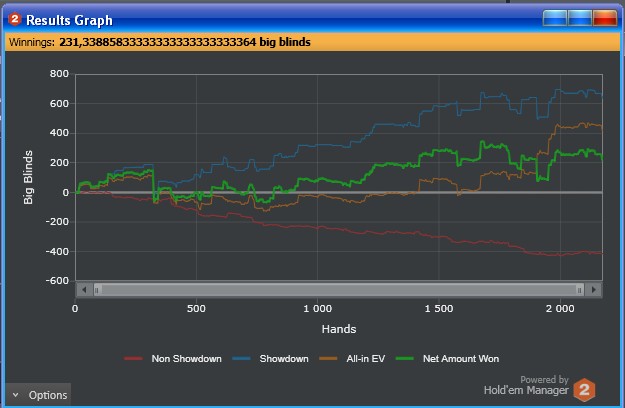This screenshot has height=408, width=625.
Task: Click the left grip handle of range scrollbar
Action: coord(97,290)
